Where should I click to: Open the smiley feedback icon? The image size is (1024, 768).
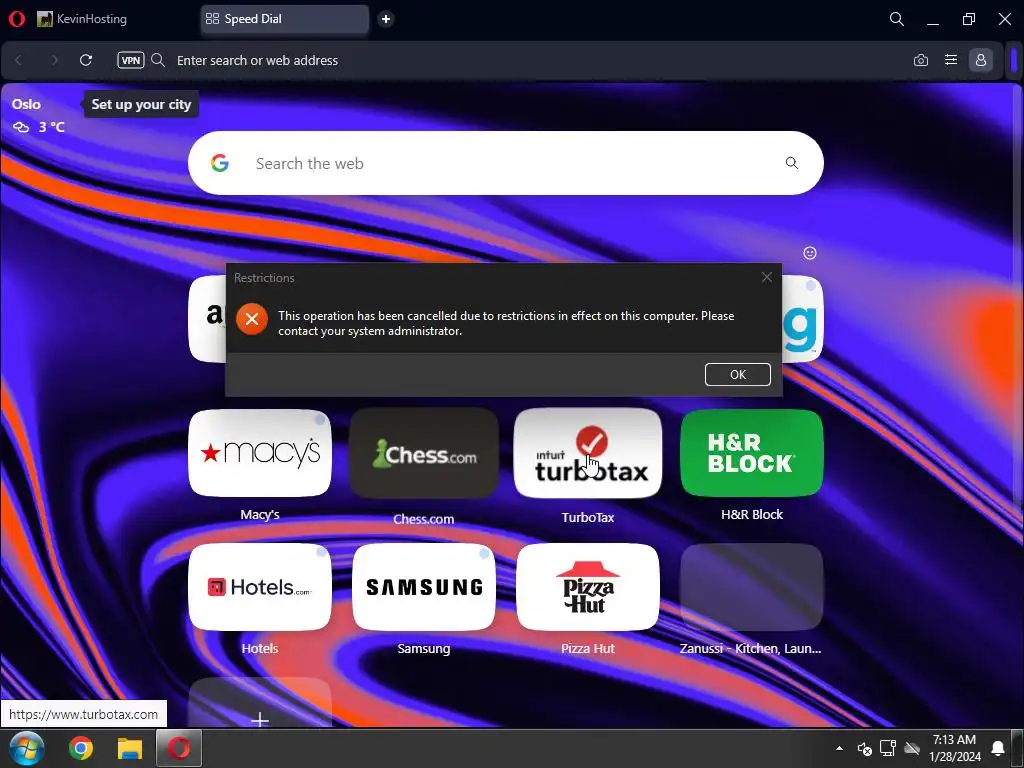[x=810, y=253]
